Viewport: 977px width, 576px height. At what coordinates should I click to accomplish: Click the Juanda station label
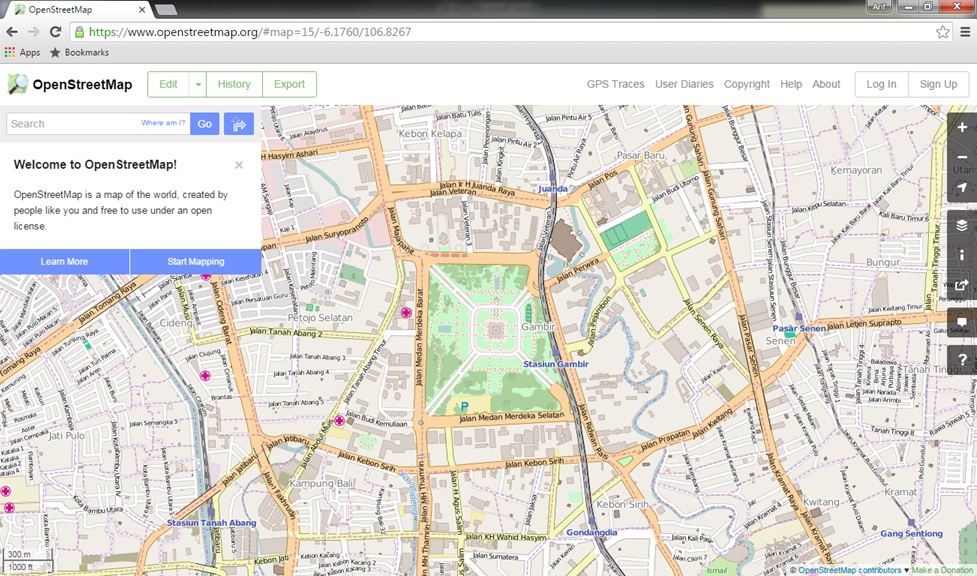pos(553,188)
